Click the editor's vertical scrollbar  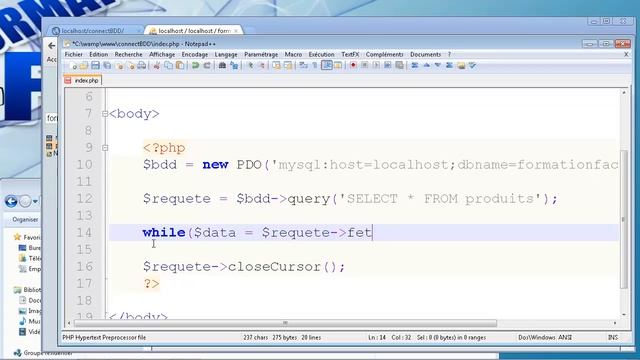[x=624, y=220]
